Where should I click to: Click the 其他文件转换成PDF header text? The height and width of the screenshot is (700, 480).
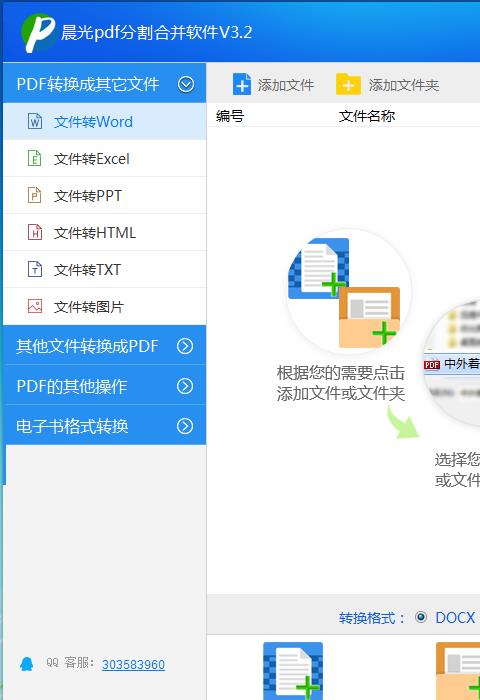point(87,346)
